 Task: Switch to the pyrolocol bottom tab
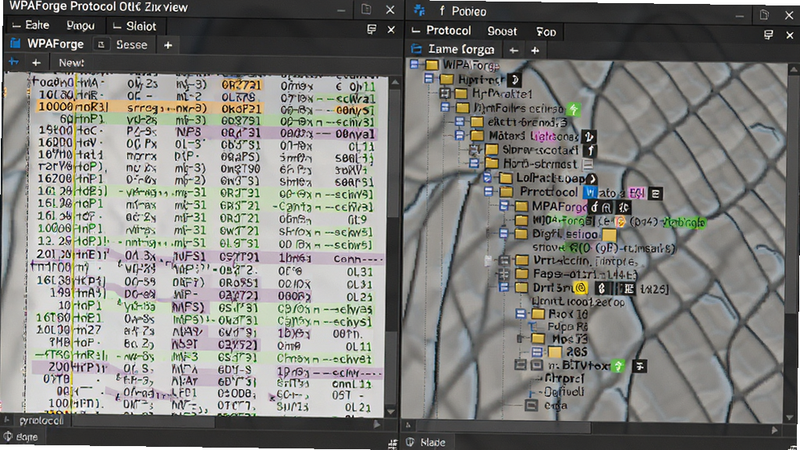point(41,421)
